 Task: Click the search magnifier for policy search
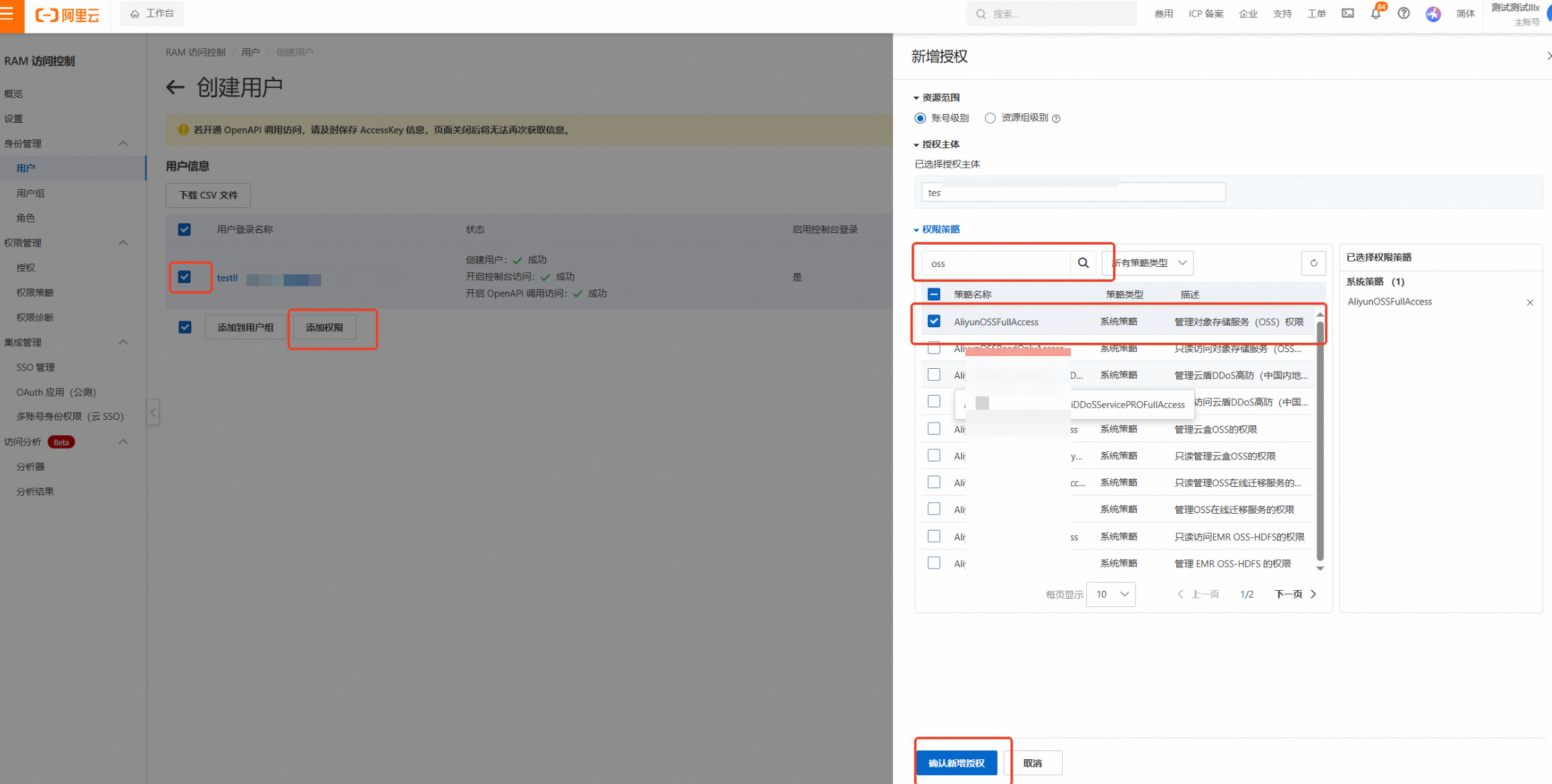(x=1083, y=263)
